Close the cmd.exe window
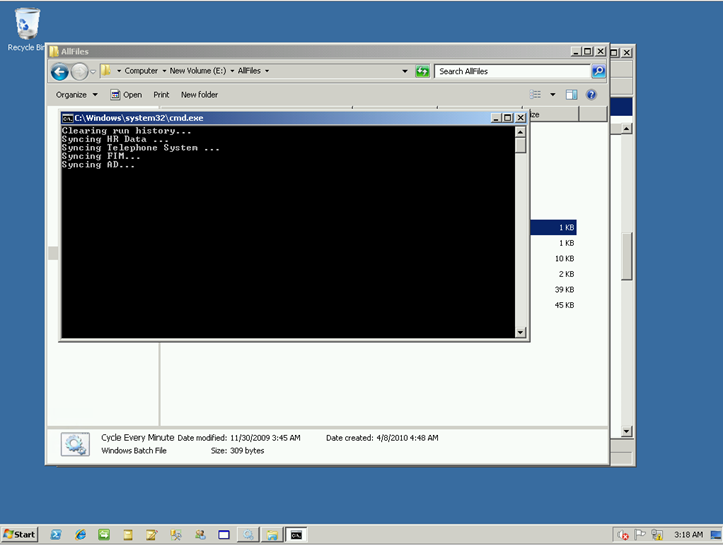Image resolution: width=723 pixels, height=548 pixels. 520,118
